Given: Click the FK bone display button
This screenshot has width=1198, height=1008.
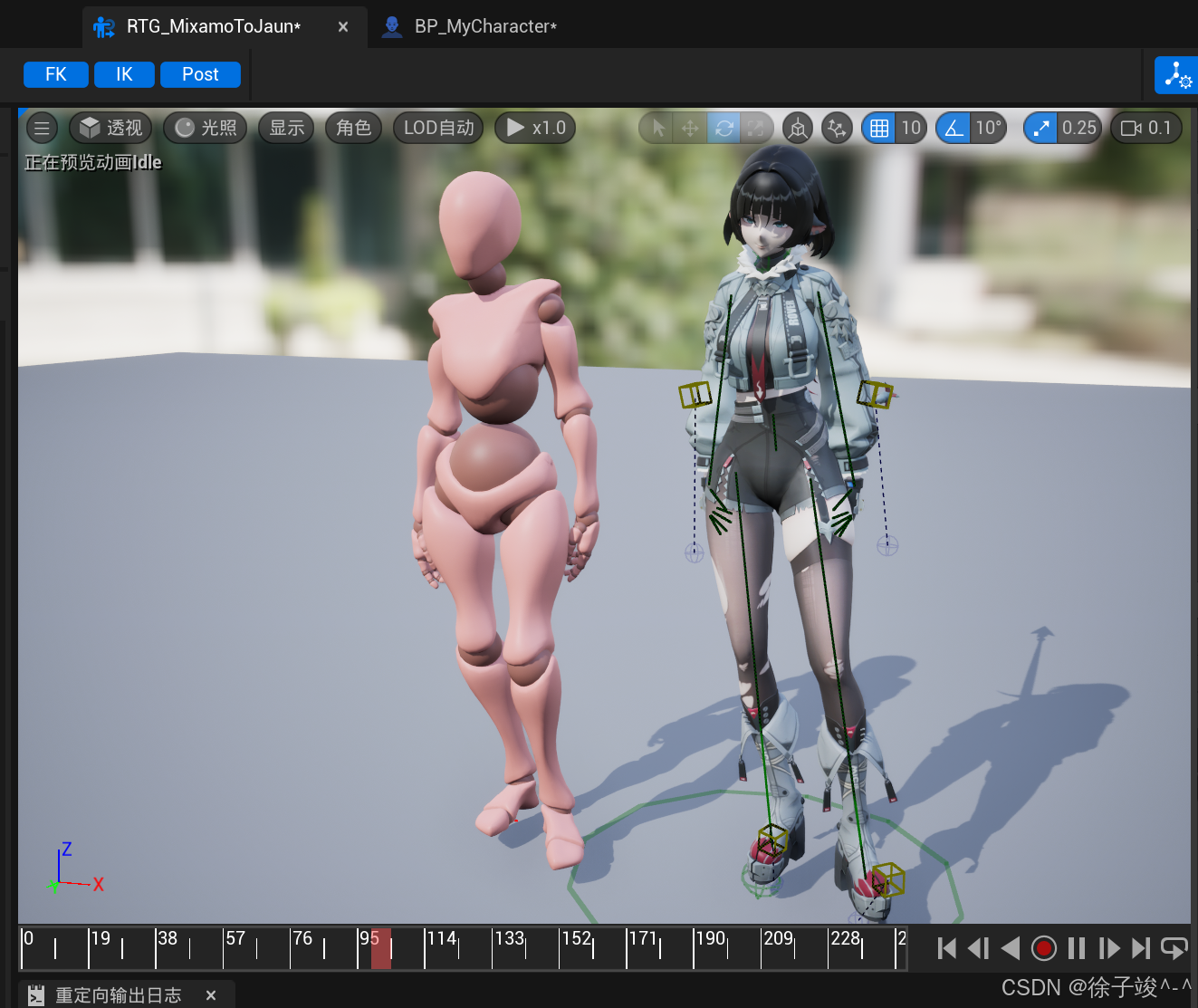Looking at the screenshot, I should (x=56, y=74).
